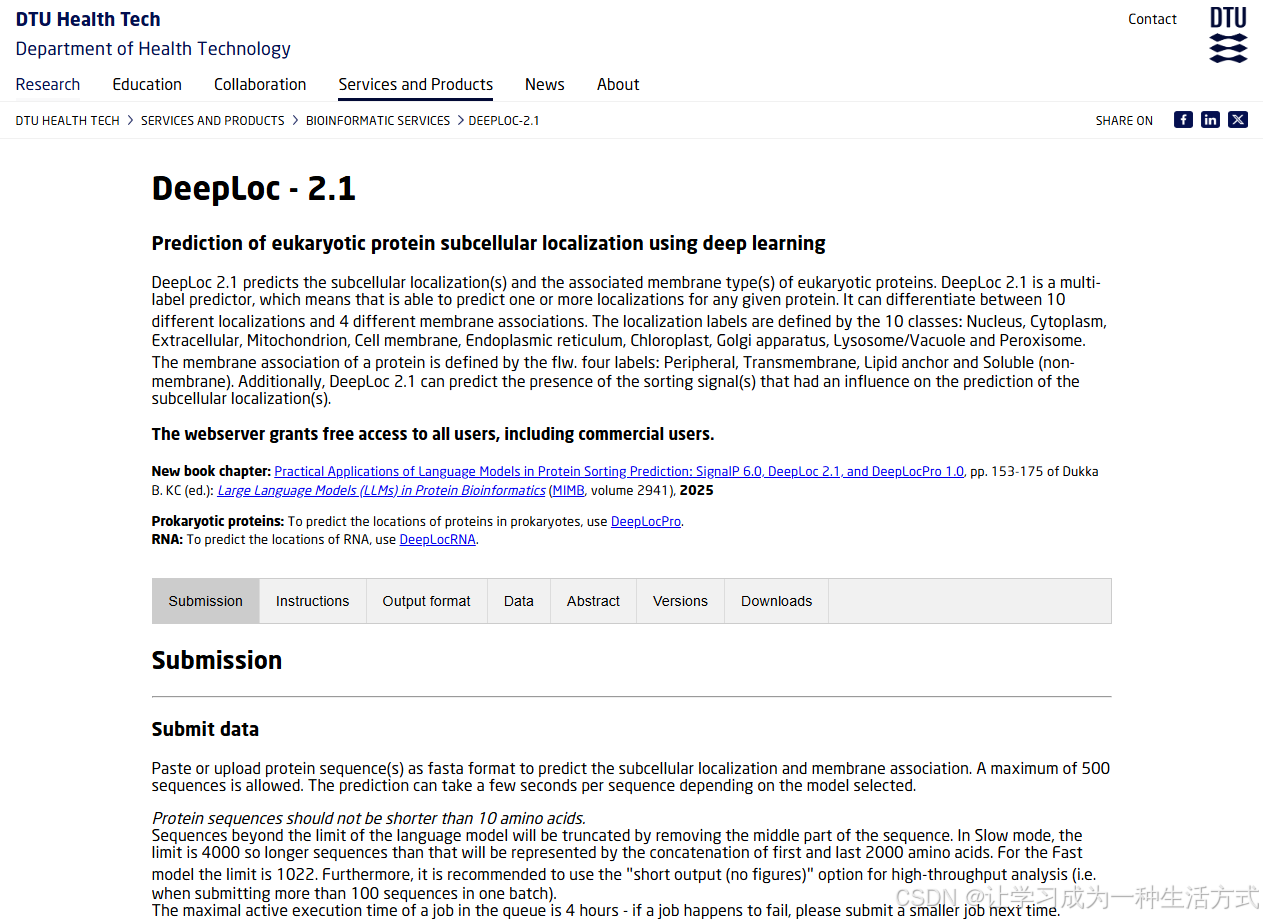Click the DTU logo
The height and width of the screenshot is (919, 1263).
(x=1228, y=35)
